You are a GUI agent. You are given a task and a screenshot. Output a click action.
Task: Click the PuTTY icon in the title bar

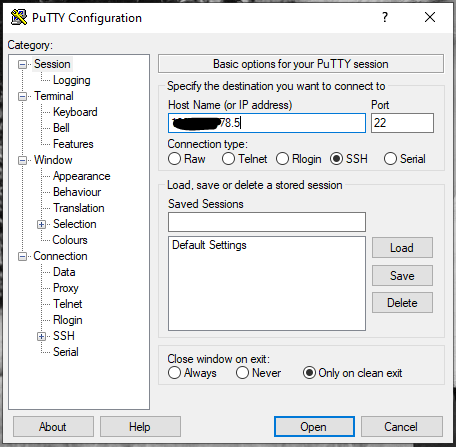[x=19, y=17]
